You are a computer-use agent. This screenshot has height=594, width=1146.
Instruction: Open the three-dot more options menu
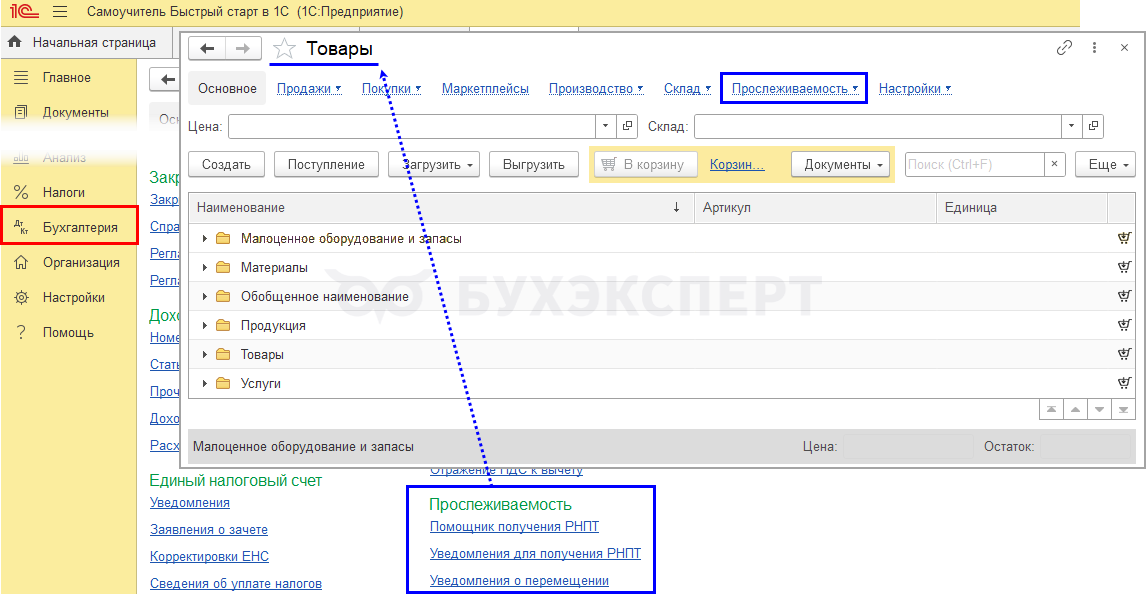click(1094, 47)
